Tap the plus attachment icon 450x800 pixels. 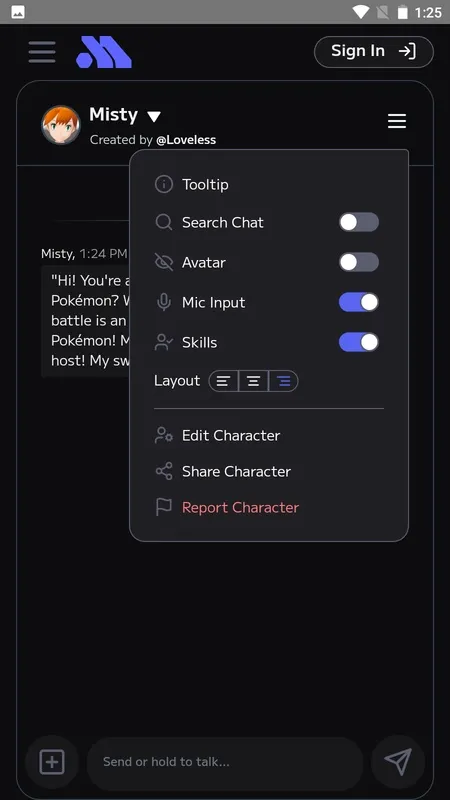point(52,762)
